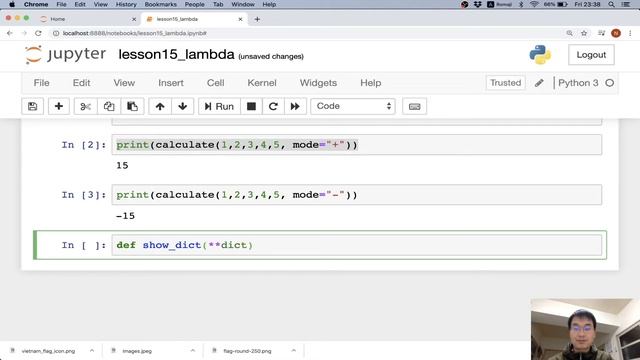Click the kernel idle circle indicator
Viewport: 640px width, 360px height.
609,83
